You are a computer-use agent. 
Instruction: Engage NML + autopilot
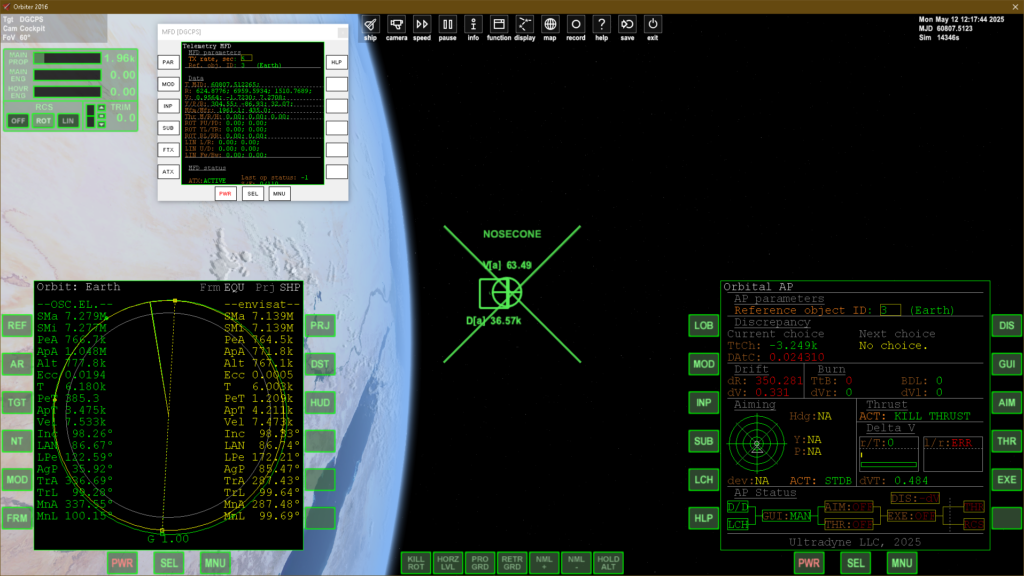click(x=544, y=563)
